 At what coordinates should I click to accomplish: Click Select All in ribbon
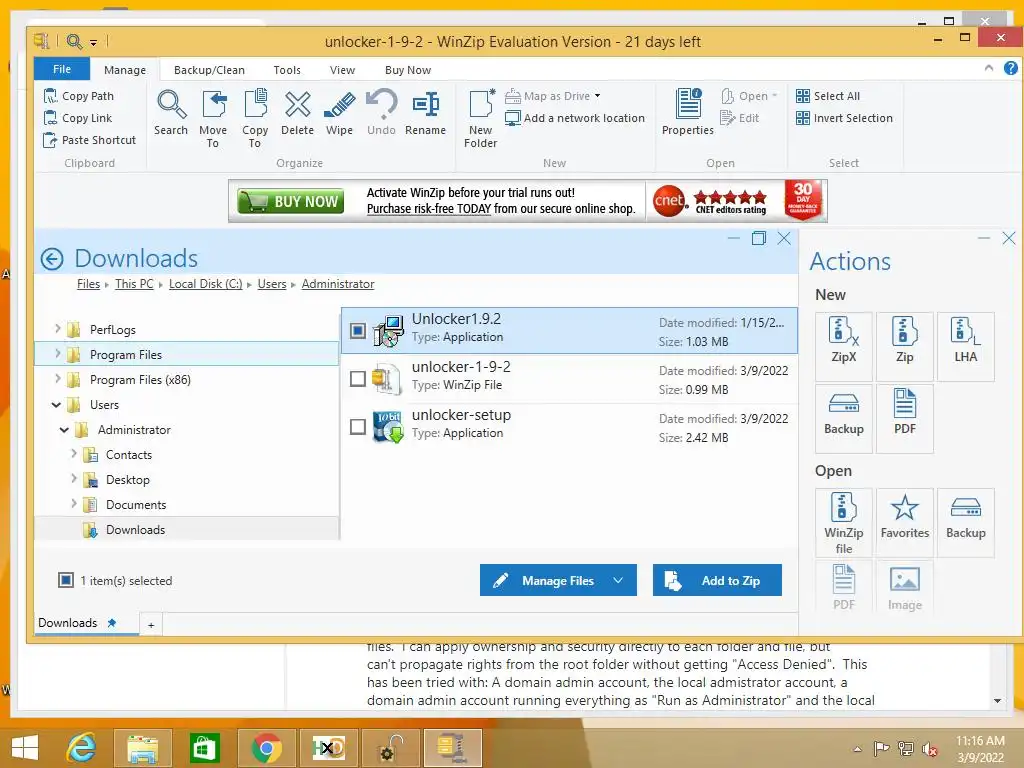pos(828,96)
